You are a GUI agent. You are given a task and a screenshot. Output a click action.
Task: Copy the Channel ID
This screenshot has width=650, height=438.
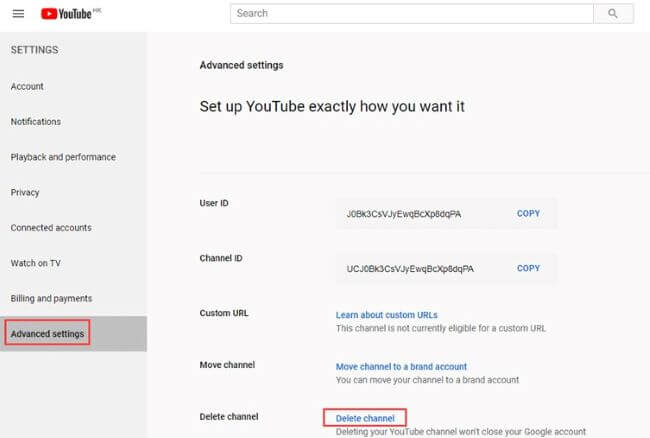tap(528, 268)
